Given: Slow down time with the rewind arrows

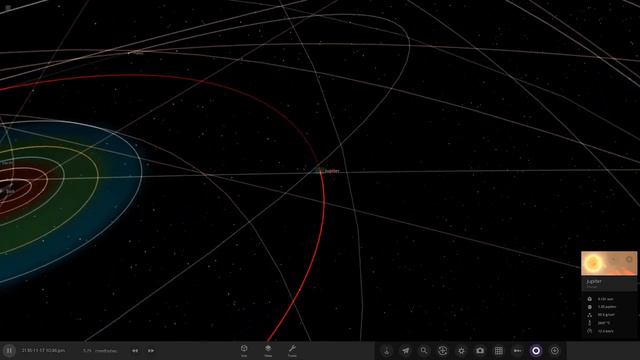Looking at the screenshot, I should coord(135,351).
